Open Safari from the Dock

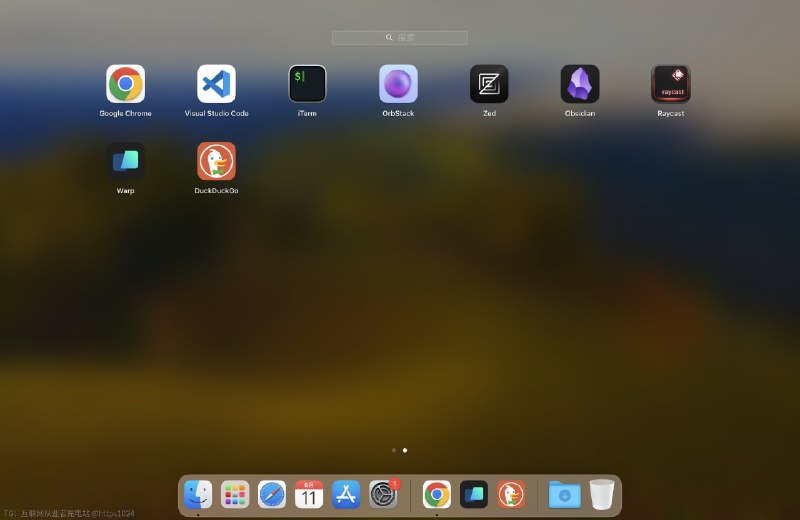(x=272, y=494)
